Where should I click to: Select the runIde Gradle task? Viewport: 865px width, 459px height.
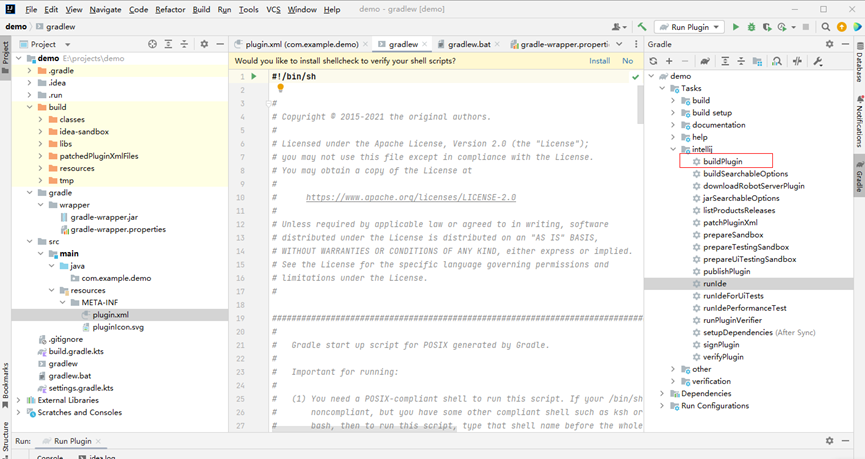click(714, 284)
